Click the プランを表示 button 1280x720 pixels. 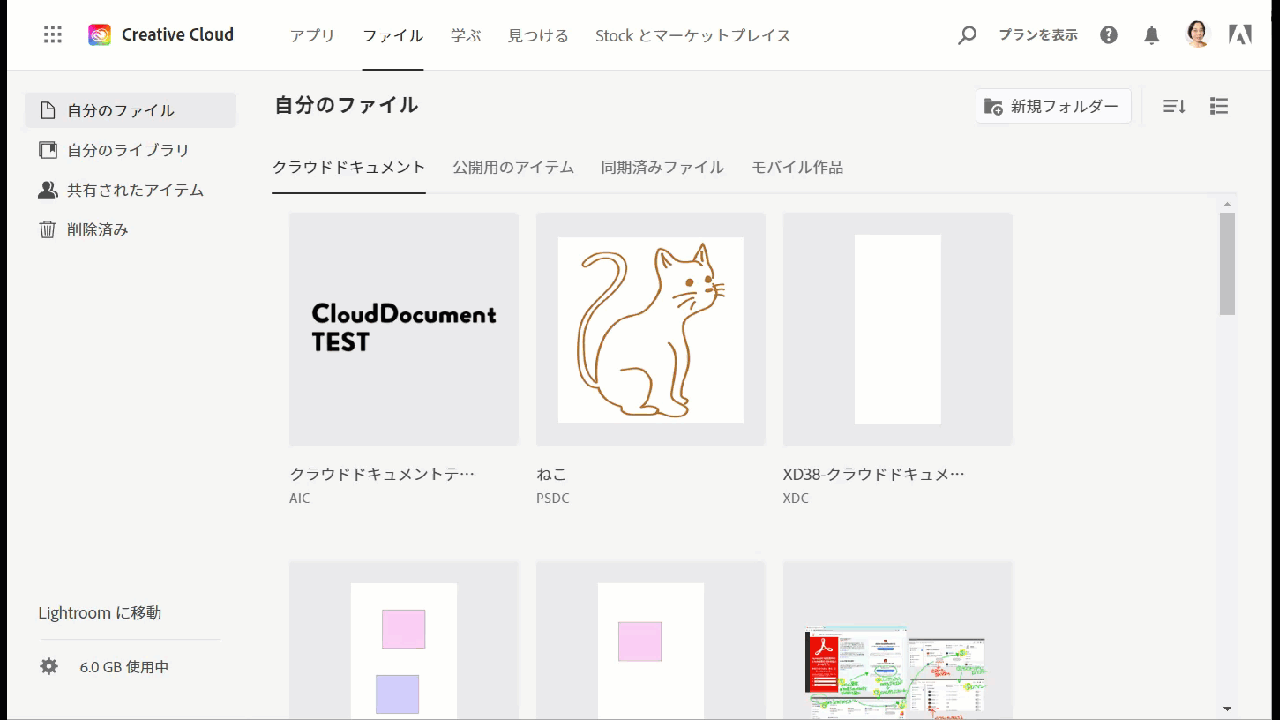[1038, 35]
